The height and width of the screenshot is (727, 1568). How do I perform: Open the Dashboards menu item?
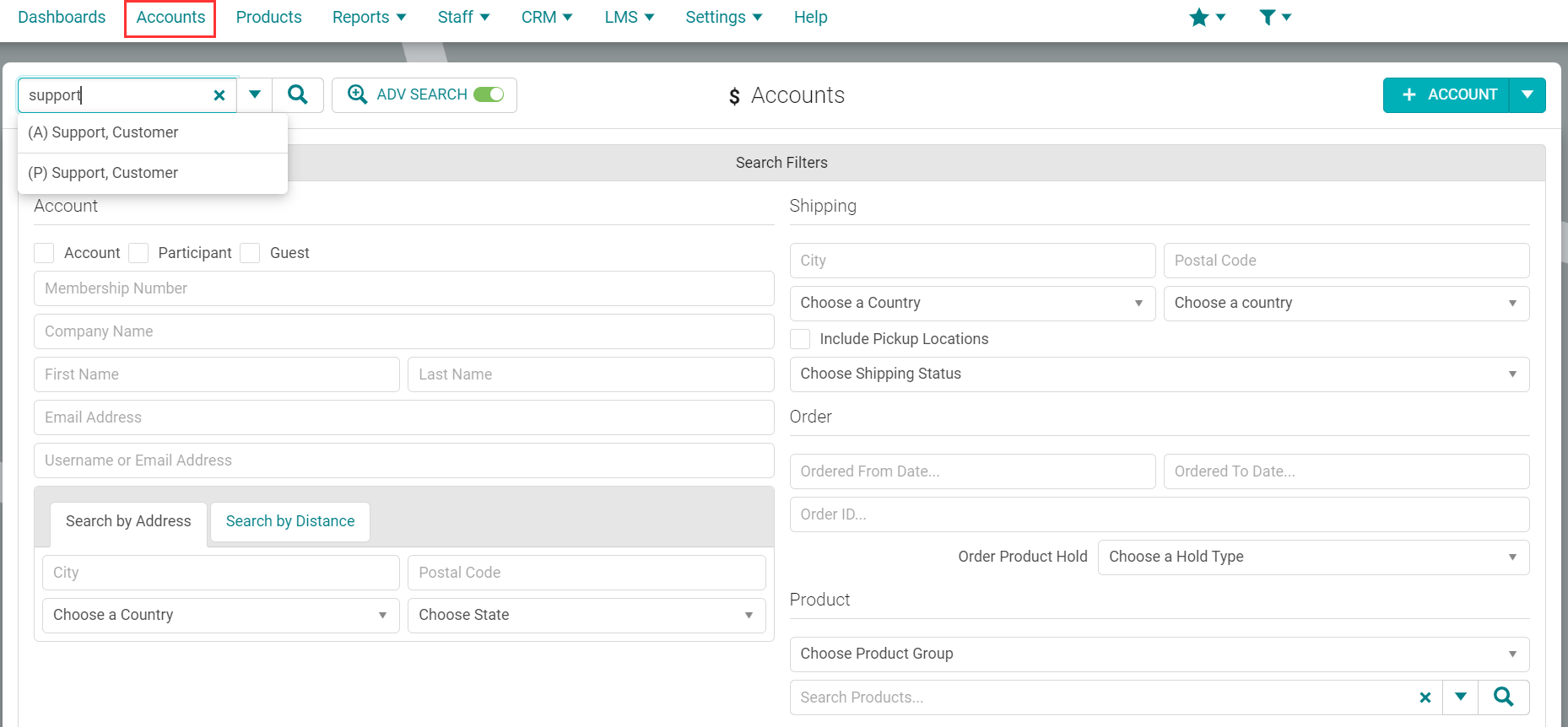tap(62, 17)
